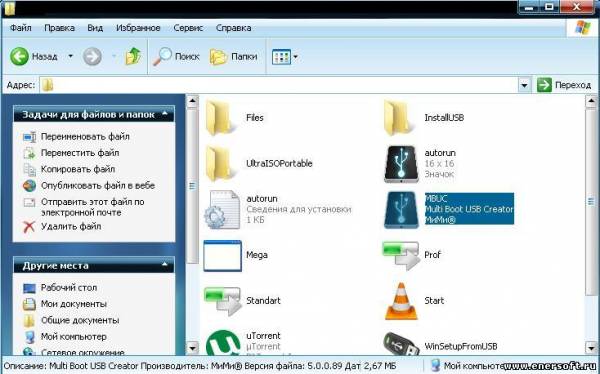Click the red X delete file icon

[x=29, y=227]
